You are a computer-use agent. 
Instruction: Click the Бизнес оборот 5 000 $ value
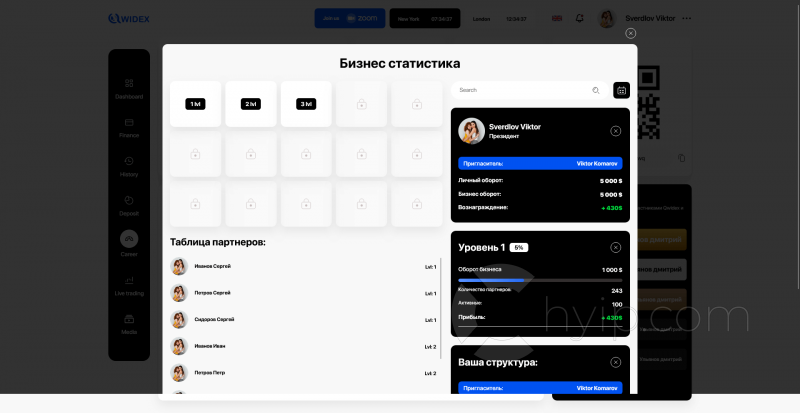point(611,195)
